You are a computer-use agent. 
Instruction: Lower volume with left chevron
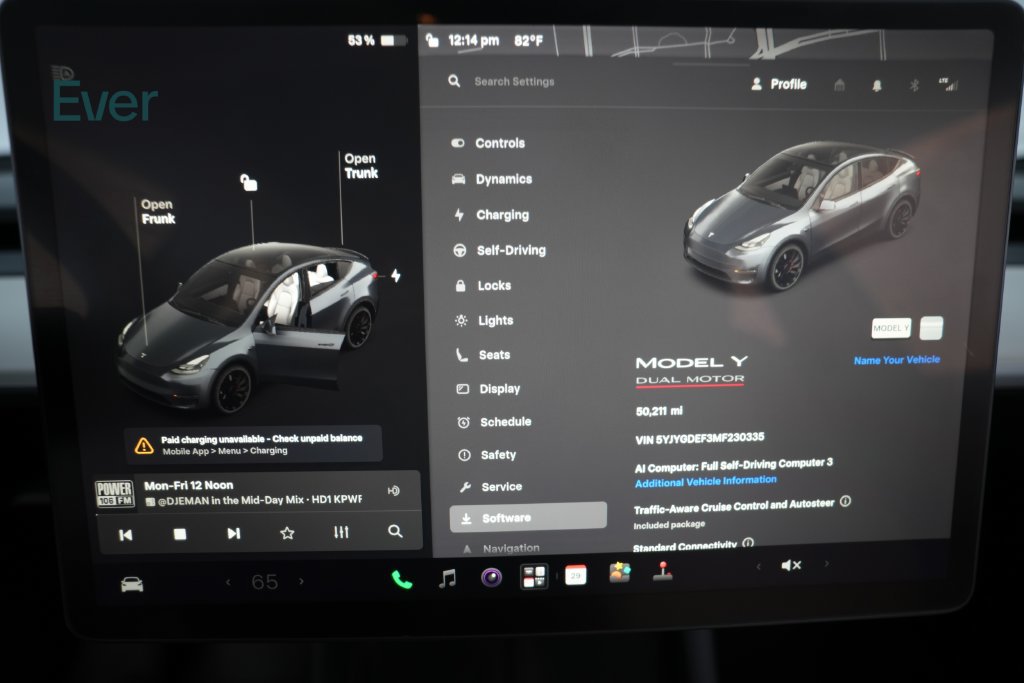(758, 566)
